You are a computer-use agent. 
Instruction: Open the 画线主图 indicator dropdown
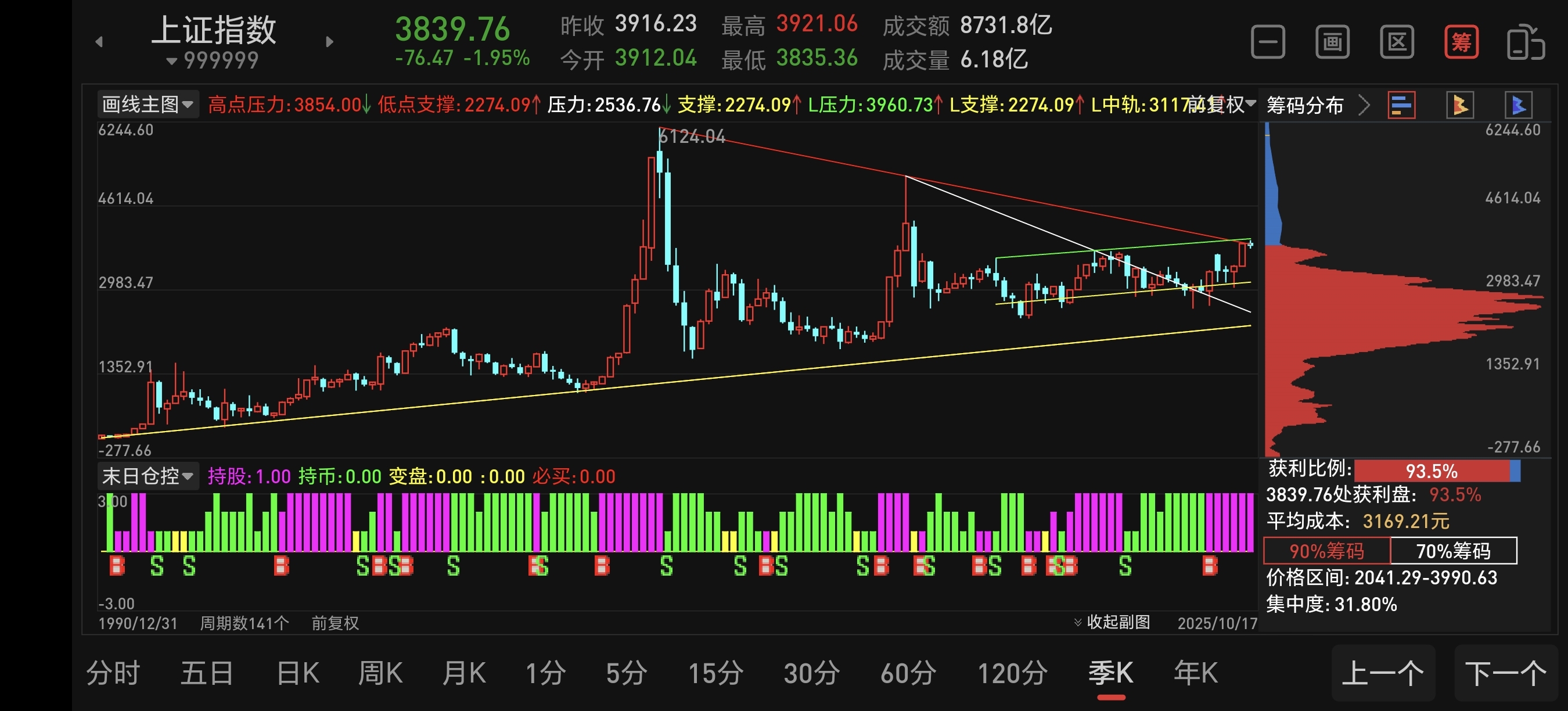pyautogui.click(x=148, y=105)
